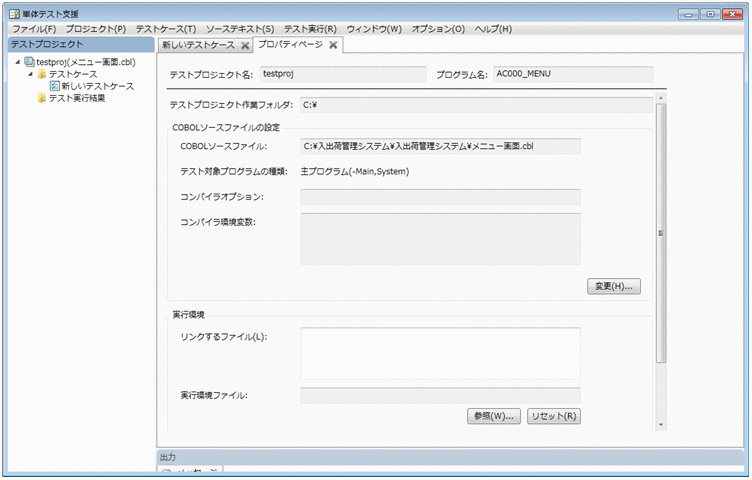Open the ヘルプ(H) menu

pos(493,29)
